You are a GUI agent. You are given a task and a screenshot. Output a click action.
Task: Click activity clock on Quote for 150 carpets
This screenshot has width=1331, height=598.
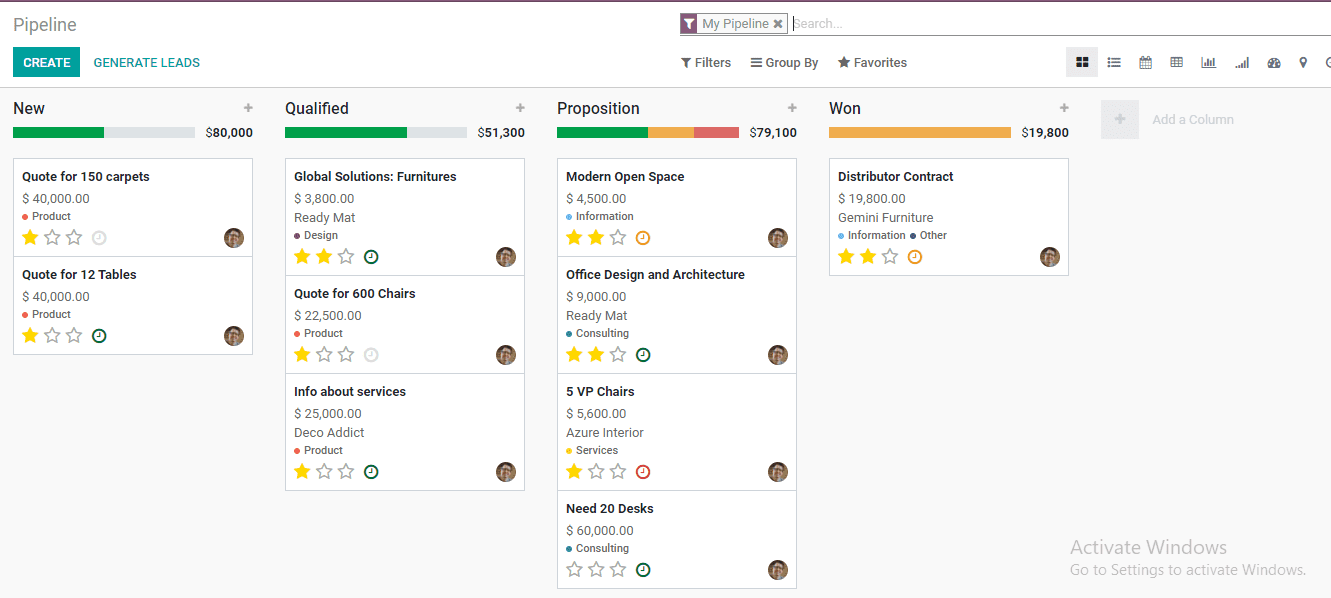click(x=99, y=238)
